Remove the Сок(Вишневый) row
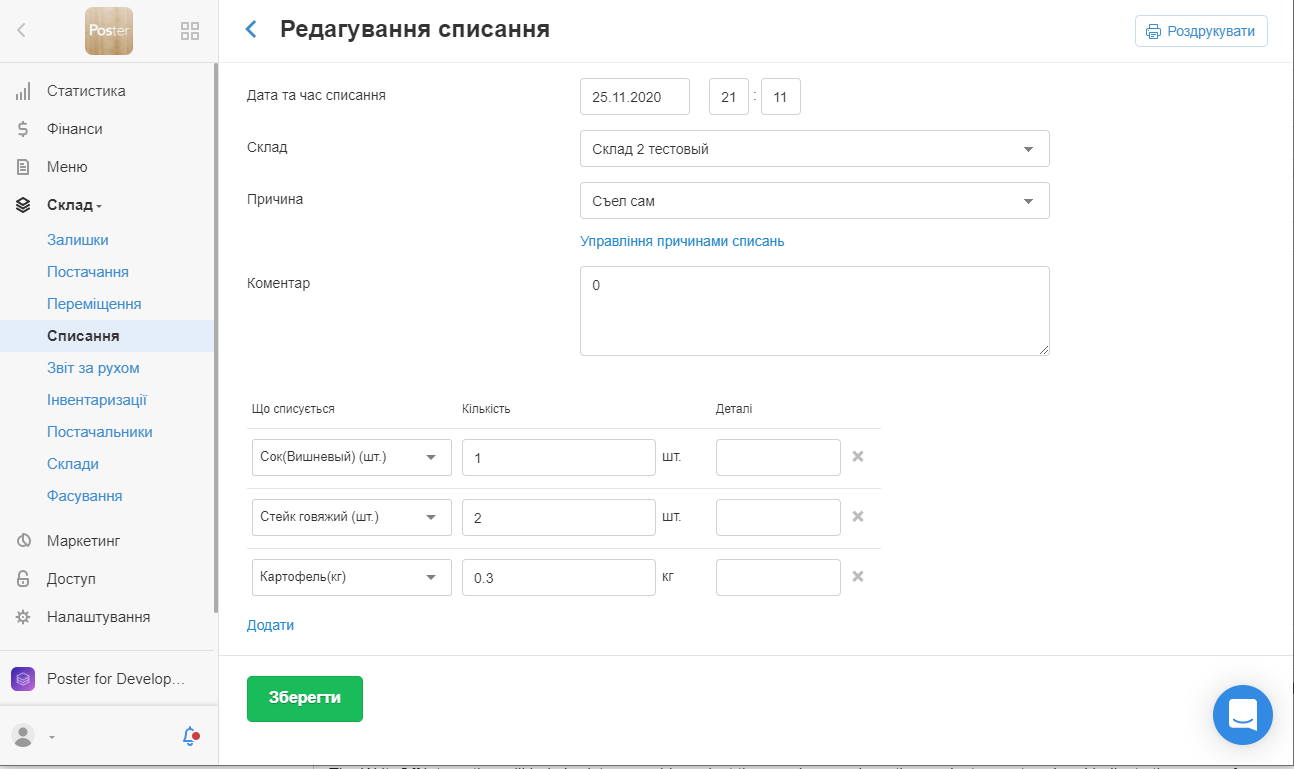Image resolution: width=1294 pixels, height=769 pixels. coord(857,457)
